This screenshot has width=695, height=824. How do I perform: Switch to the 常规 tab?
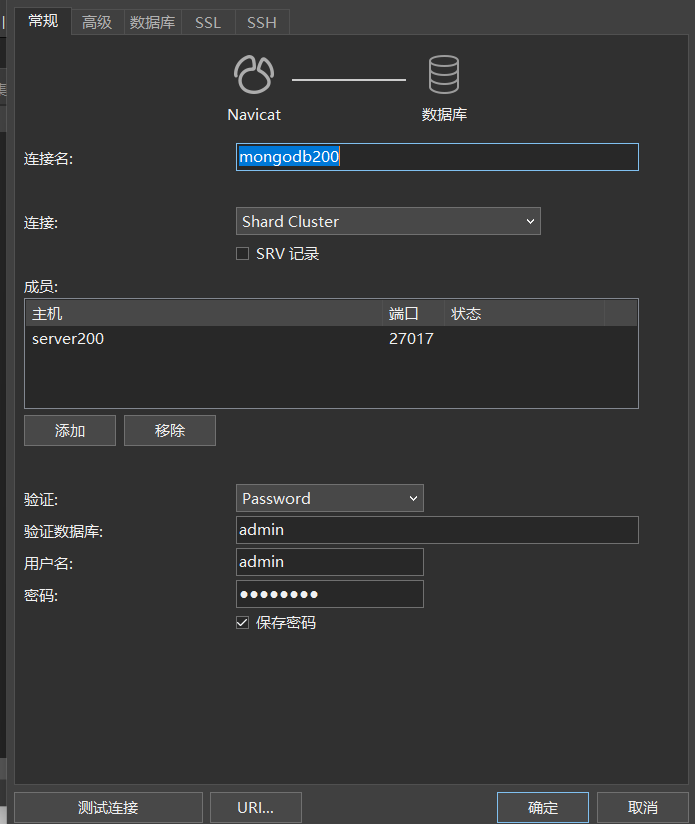(x=43, y=22)
